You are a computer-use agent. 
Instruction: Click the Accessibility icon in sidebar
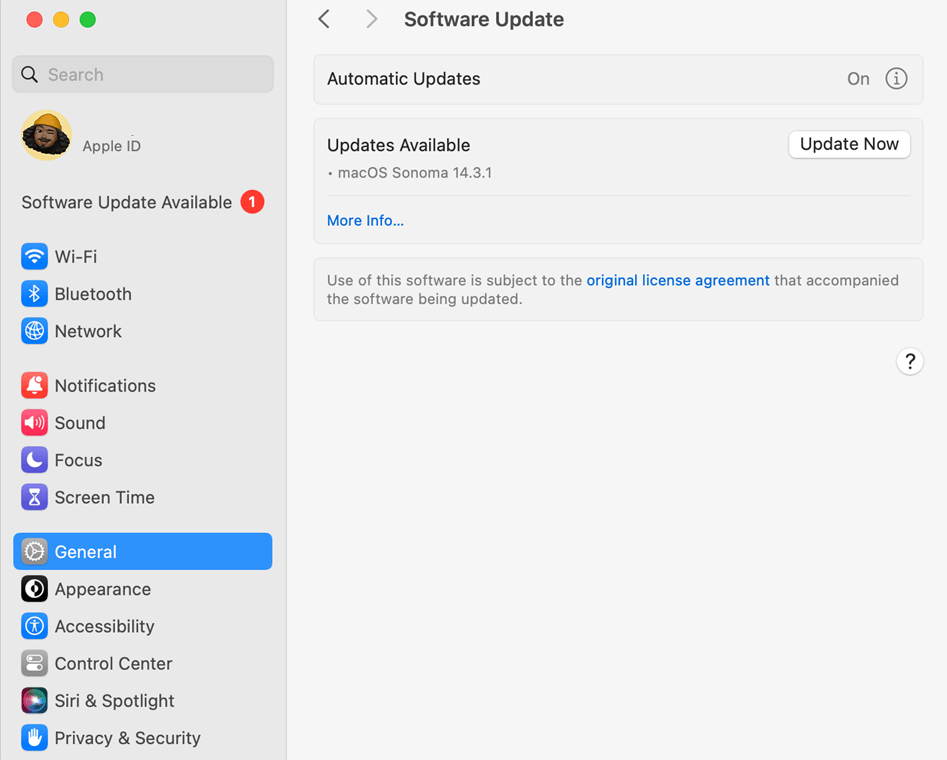[x=34, y=627]
